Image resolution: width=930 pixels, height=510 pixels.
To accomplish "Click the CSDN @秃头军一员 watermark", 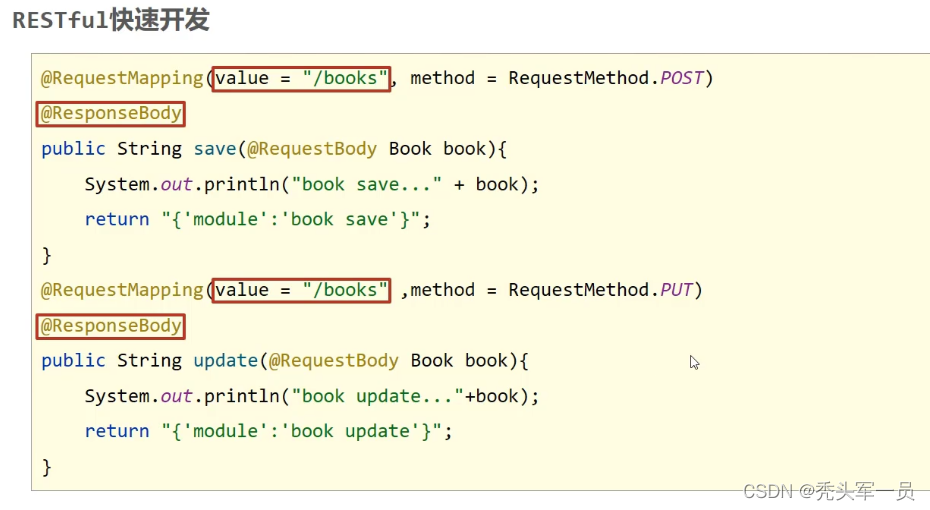I will click(829, 491).
